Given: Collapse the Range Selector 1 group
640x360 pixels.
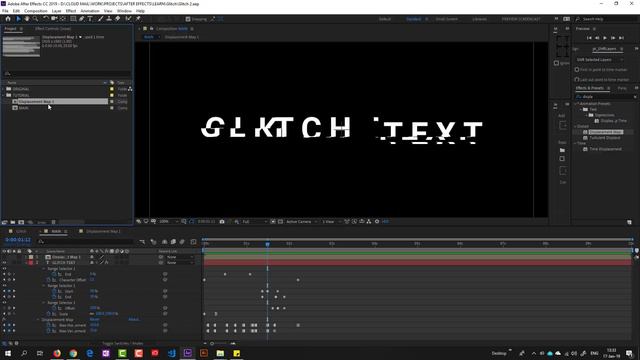Looking at the screenshot, I should (44, 269).
